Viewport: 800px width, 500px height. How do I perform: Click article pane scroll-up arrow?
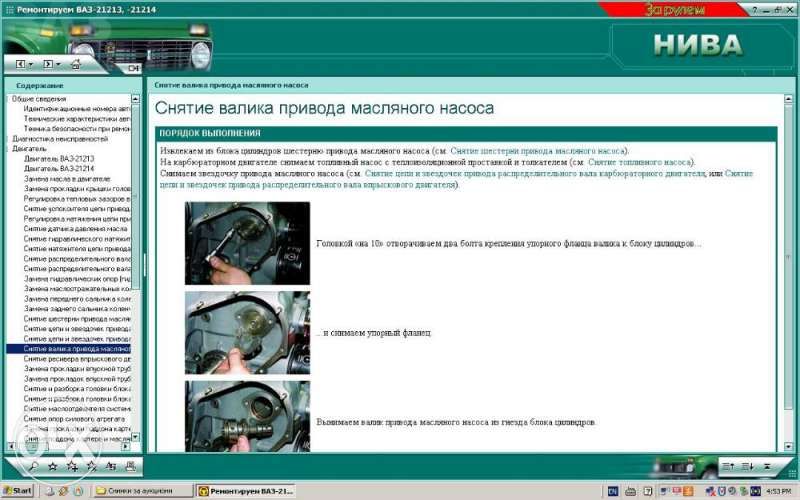tap(788, 98)
